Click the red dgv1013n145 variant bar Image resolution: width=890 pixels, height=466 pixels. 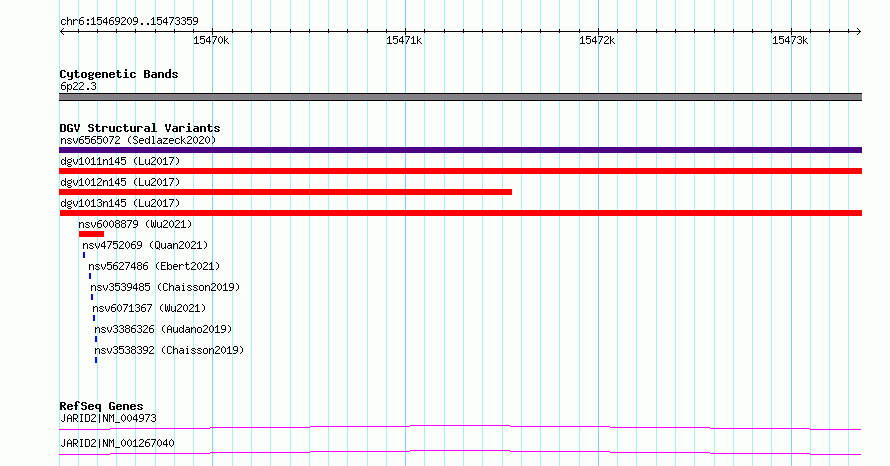[x=460, y=213]
